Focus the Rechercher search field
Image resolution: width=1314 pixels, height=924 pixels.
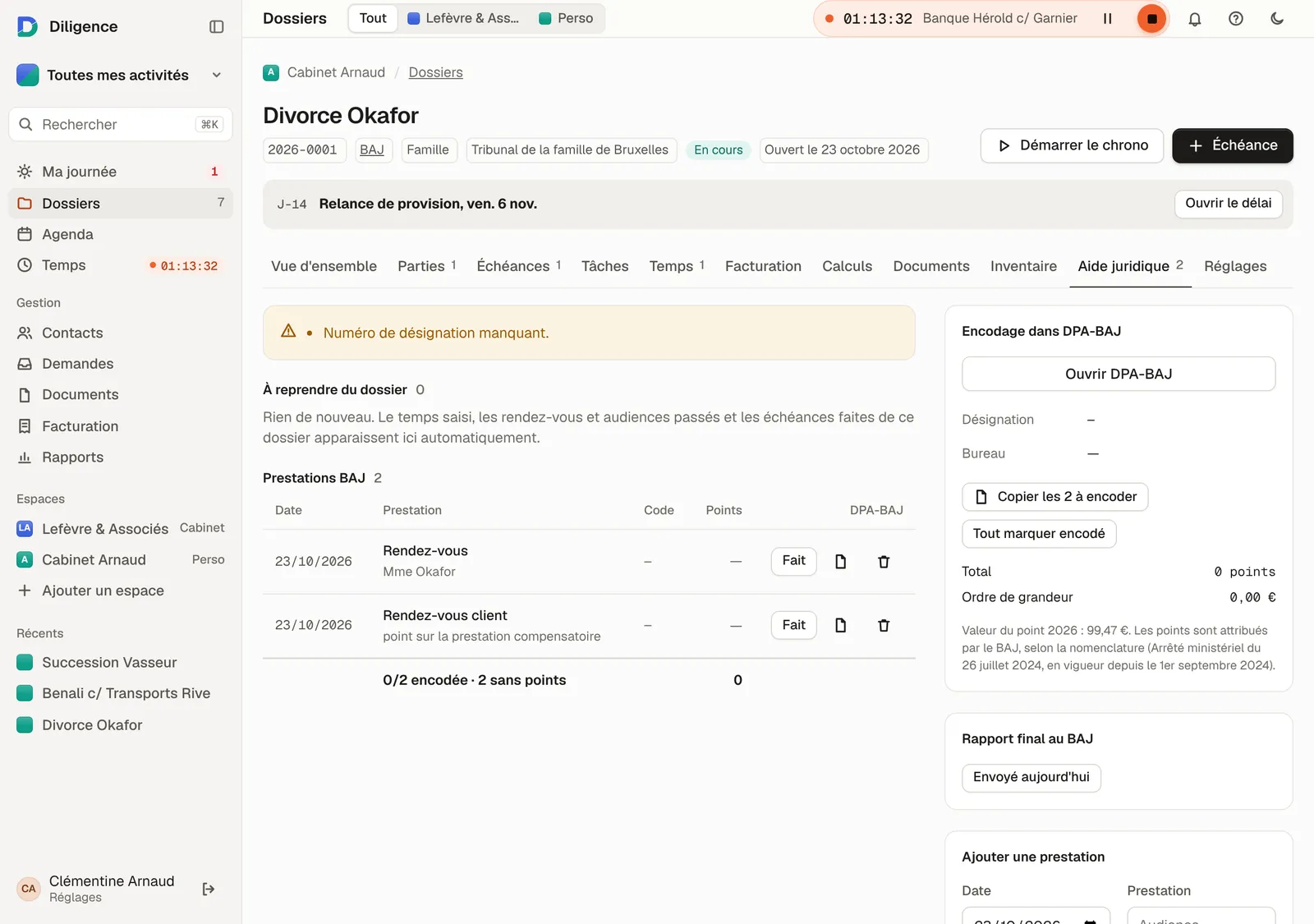pyautogui.click(x=120, y=124)
